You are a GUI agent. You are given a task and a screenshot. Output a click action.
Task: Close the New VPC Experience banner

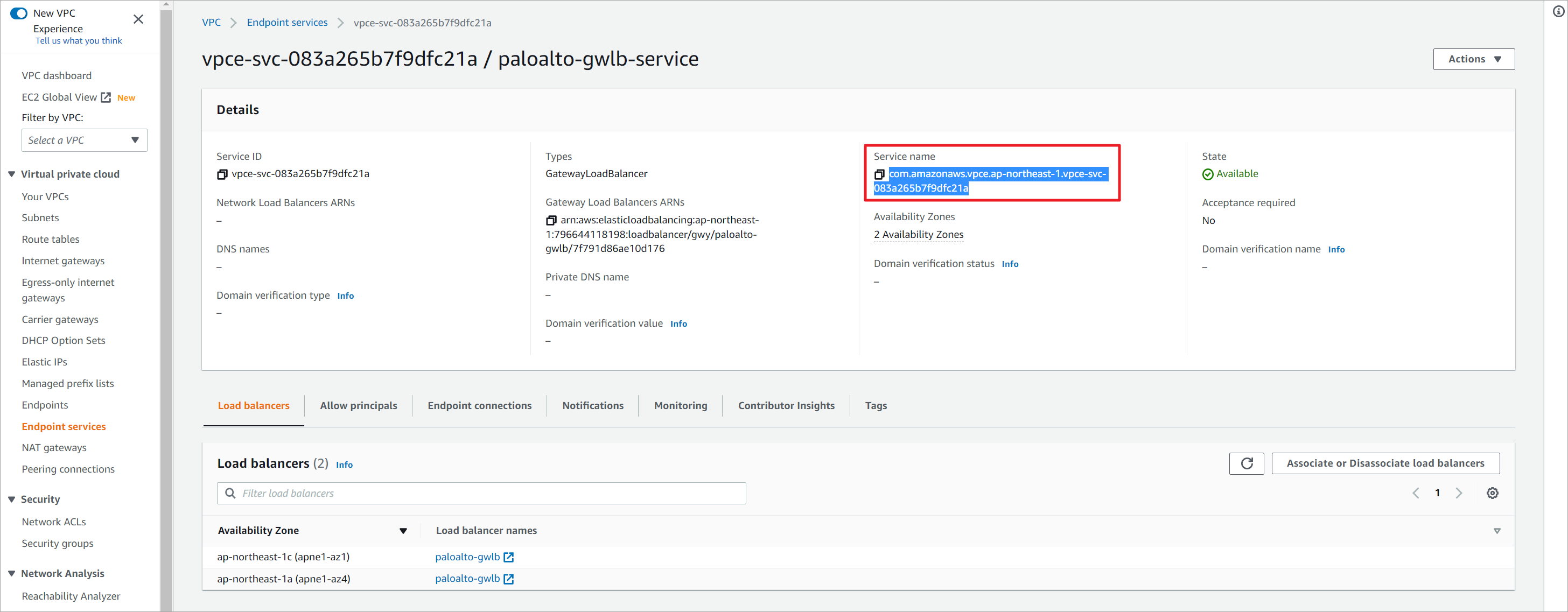[138, 19]
